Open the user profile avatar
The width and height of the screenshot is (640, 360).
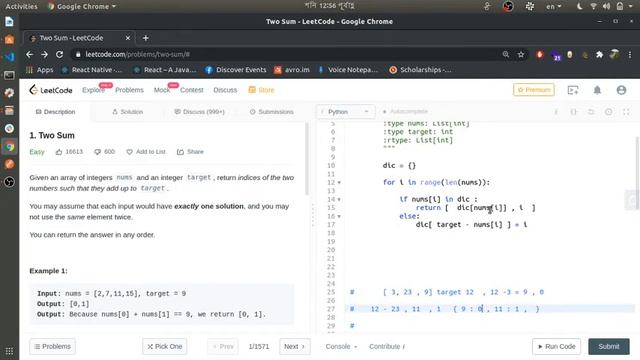[x=621, y=90]
